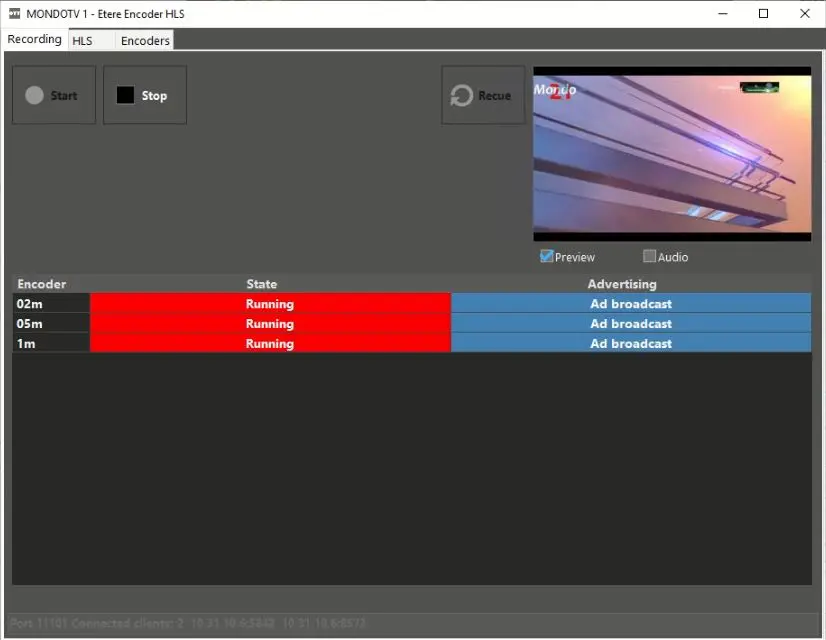Click the Etere app icon in title bar

click(x=14, y=14)
